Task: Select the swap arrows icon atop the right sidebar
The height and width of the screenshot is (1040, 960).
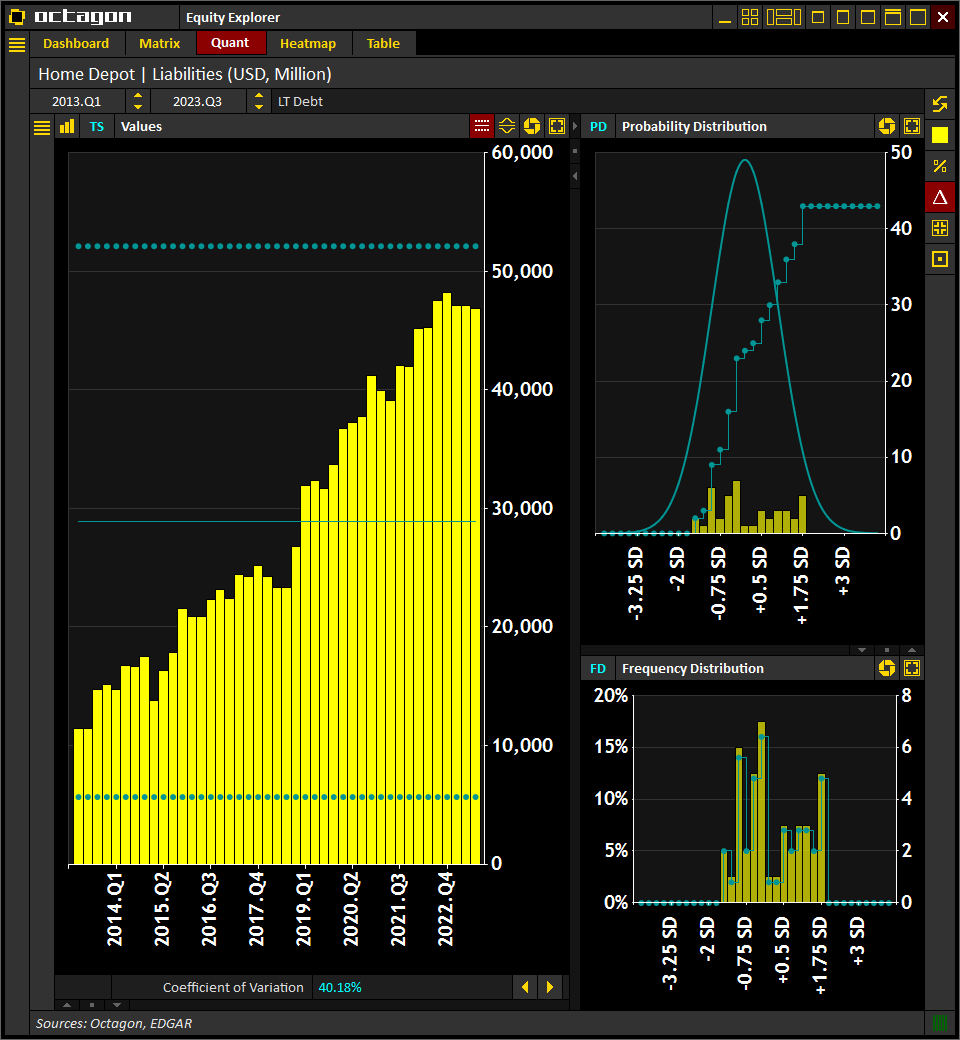Action: (940, 103)
